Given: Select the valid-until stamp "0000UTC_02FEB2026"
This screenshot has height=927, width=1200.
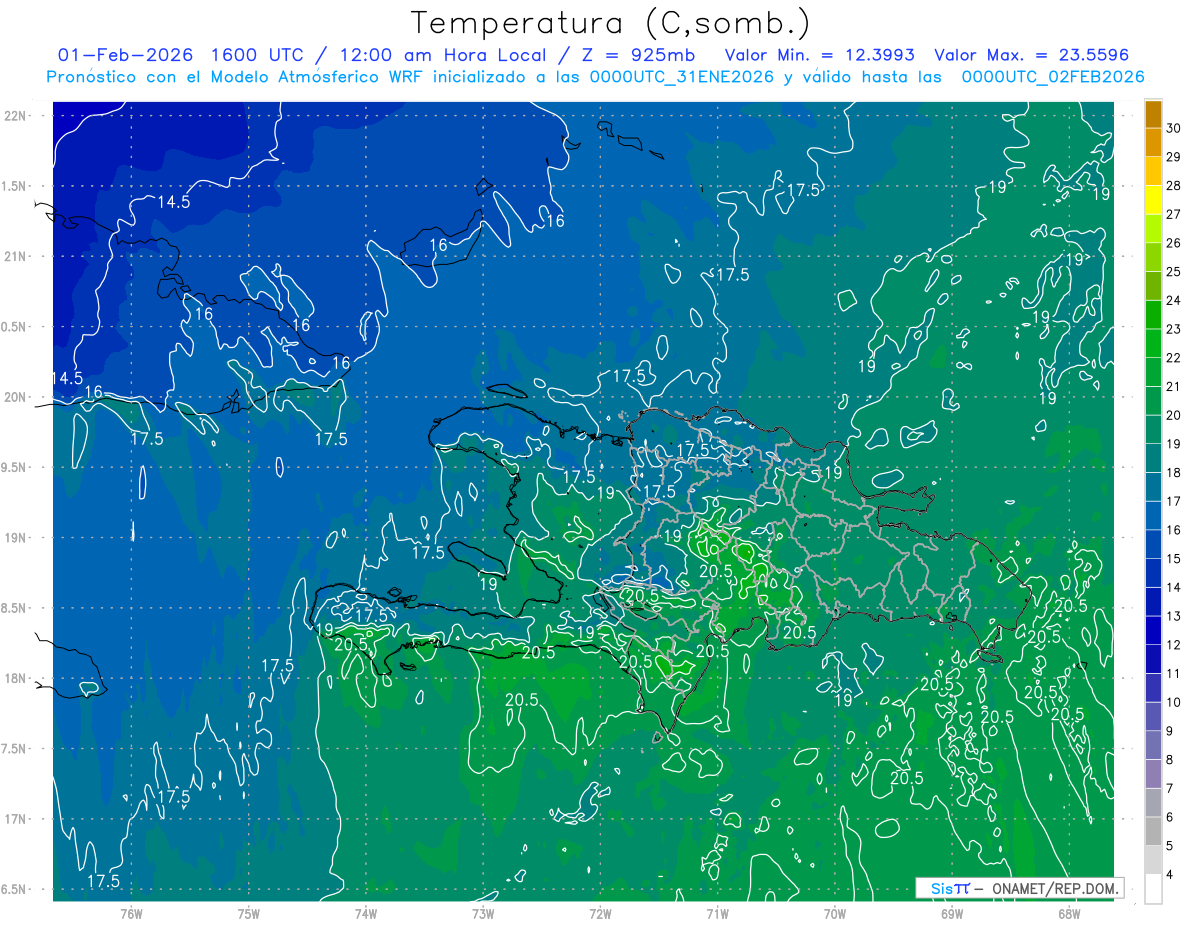Looking at the screenshot, I should [1052, 77].
